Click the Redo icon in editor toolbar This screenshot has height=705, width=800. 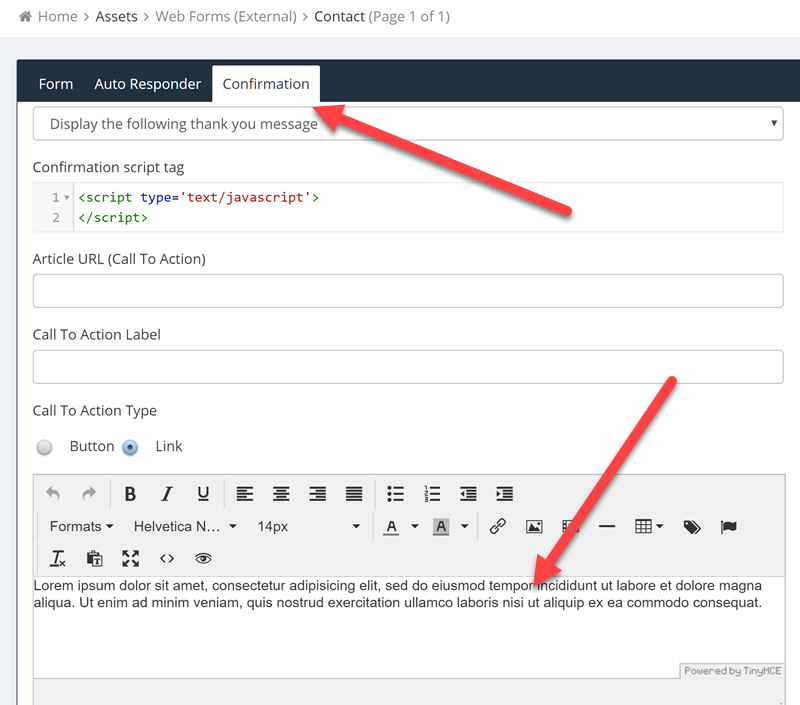tap(89, 493)
